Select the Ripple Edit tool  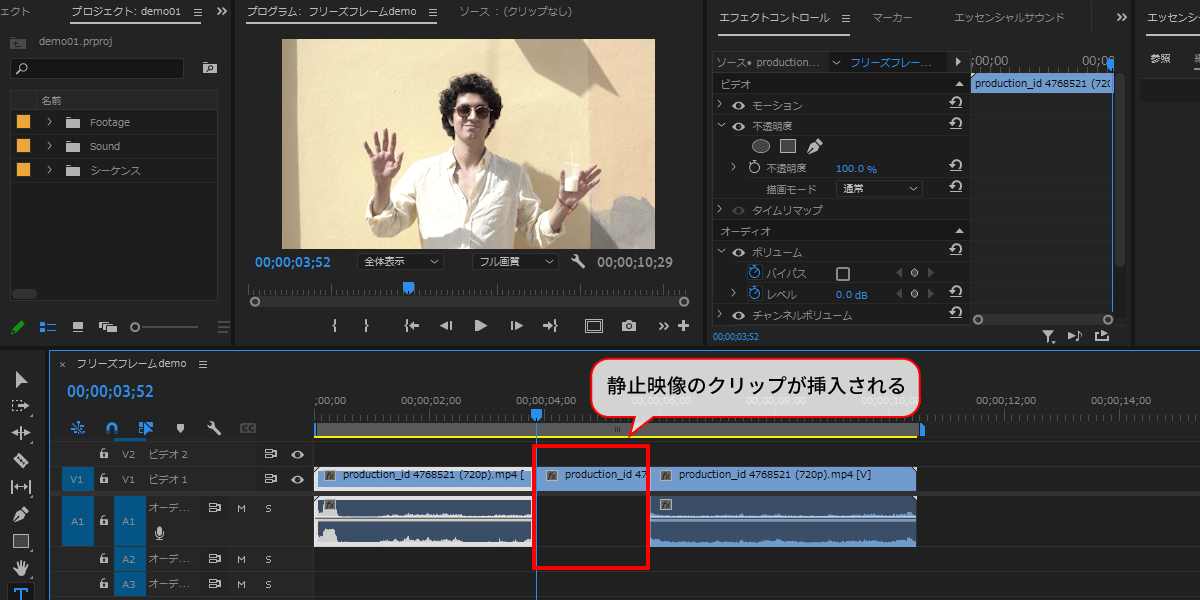pyautogui.click(x=21, y=433)
